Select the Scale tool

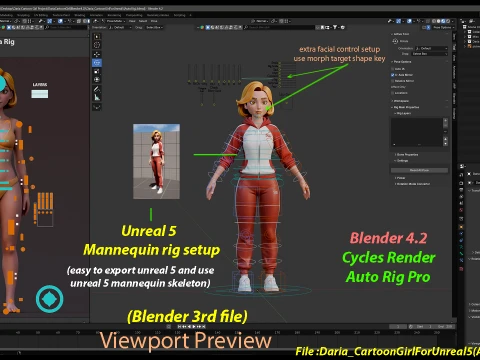[x=97, y=71]
